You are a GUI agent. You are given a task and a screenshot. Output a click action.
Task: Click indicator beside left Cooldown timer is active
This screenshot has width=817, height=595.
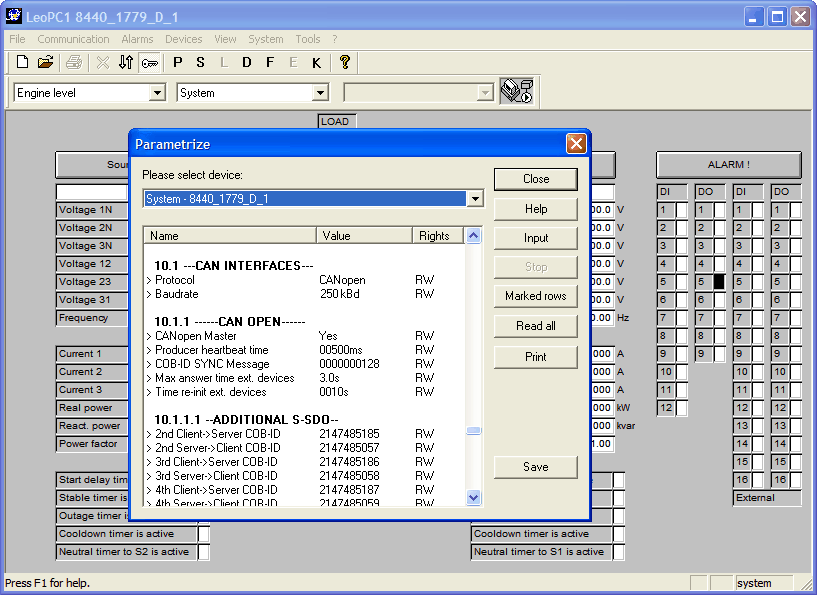pyautogui.click(x=204, y=534)
